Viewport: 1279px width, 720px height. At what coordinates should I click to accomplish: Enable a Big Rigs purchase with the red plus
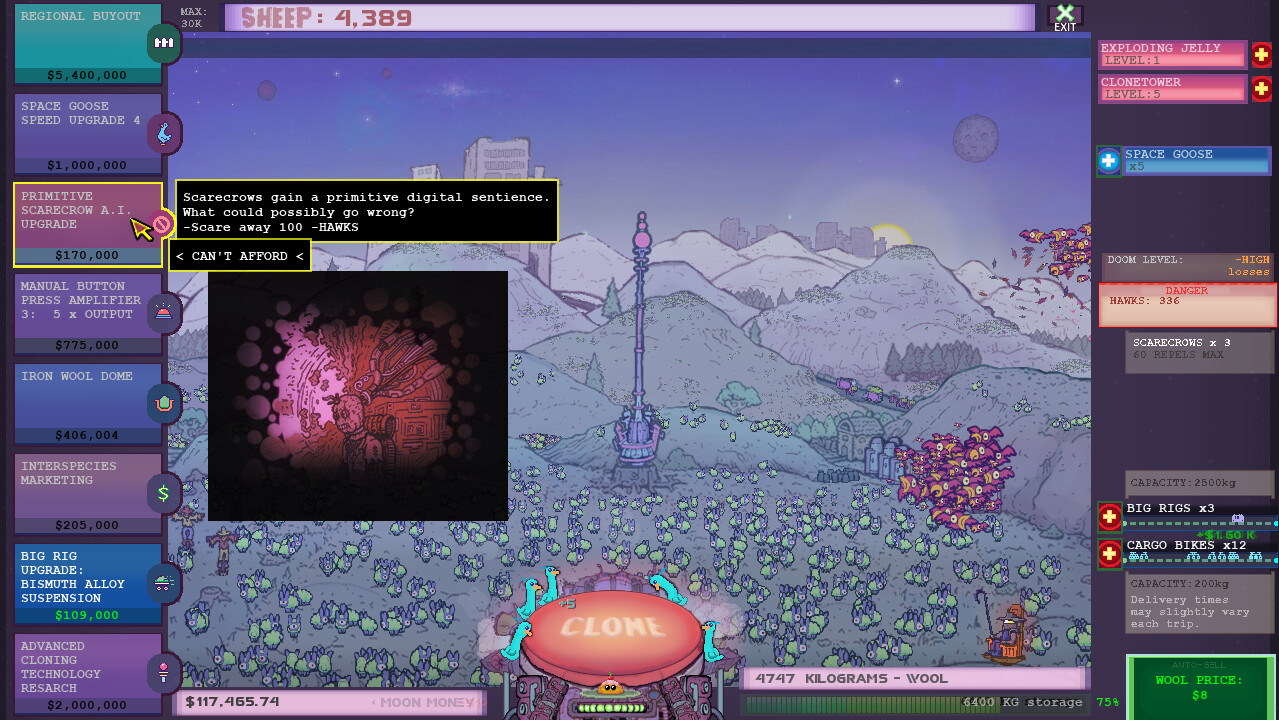tap(1108, 518)
